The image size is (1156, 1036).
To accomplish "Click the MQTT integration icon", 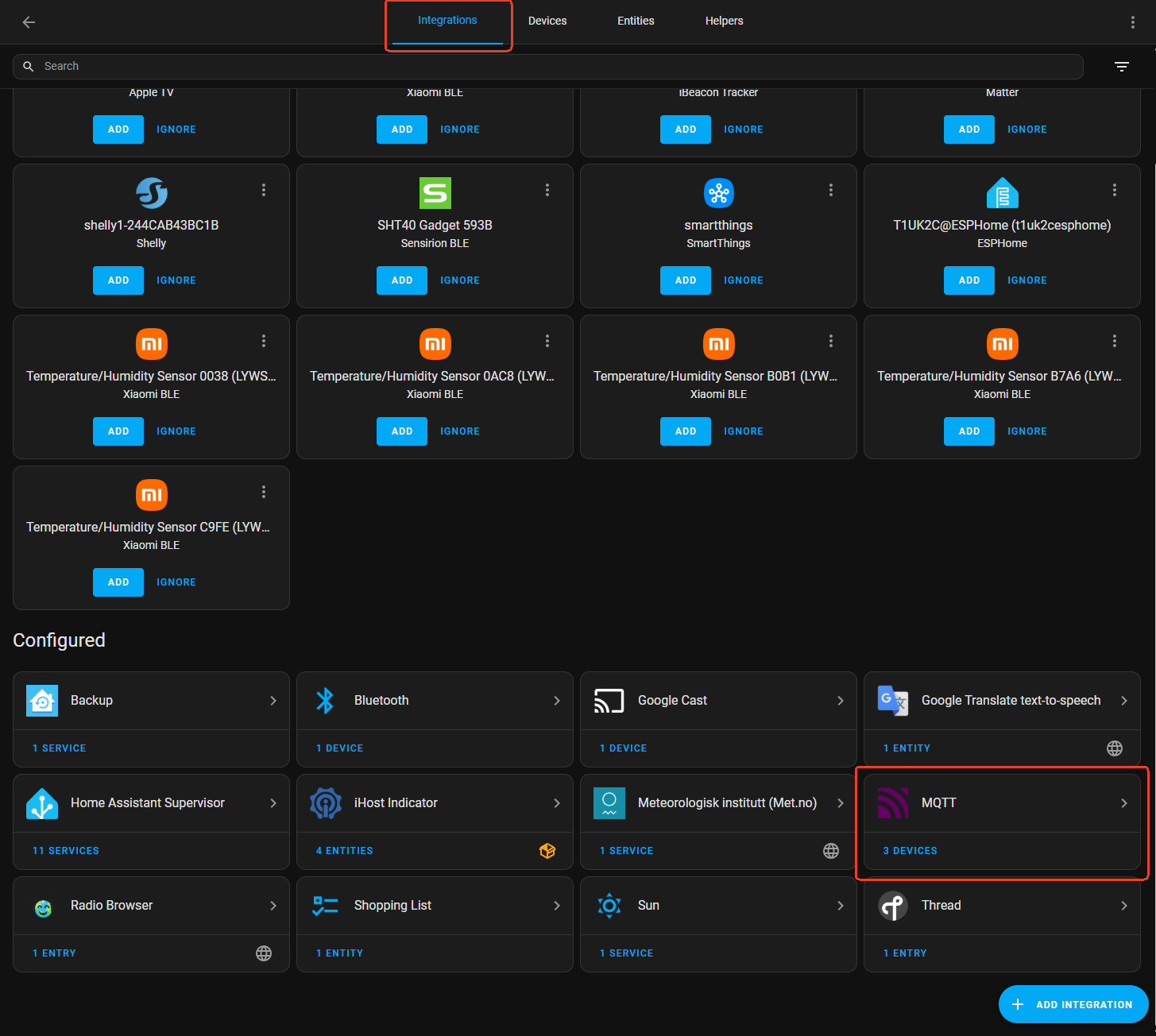I will [x=893, y=803].
